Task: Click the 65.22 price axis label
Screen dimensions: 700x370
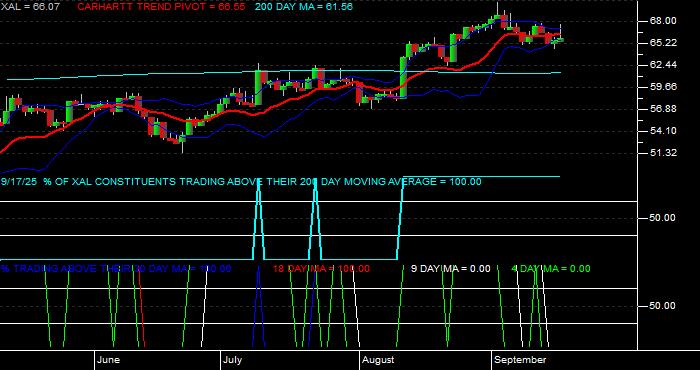Action: click(x=663, y=43)
